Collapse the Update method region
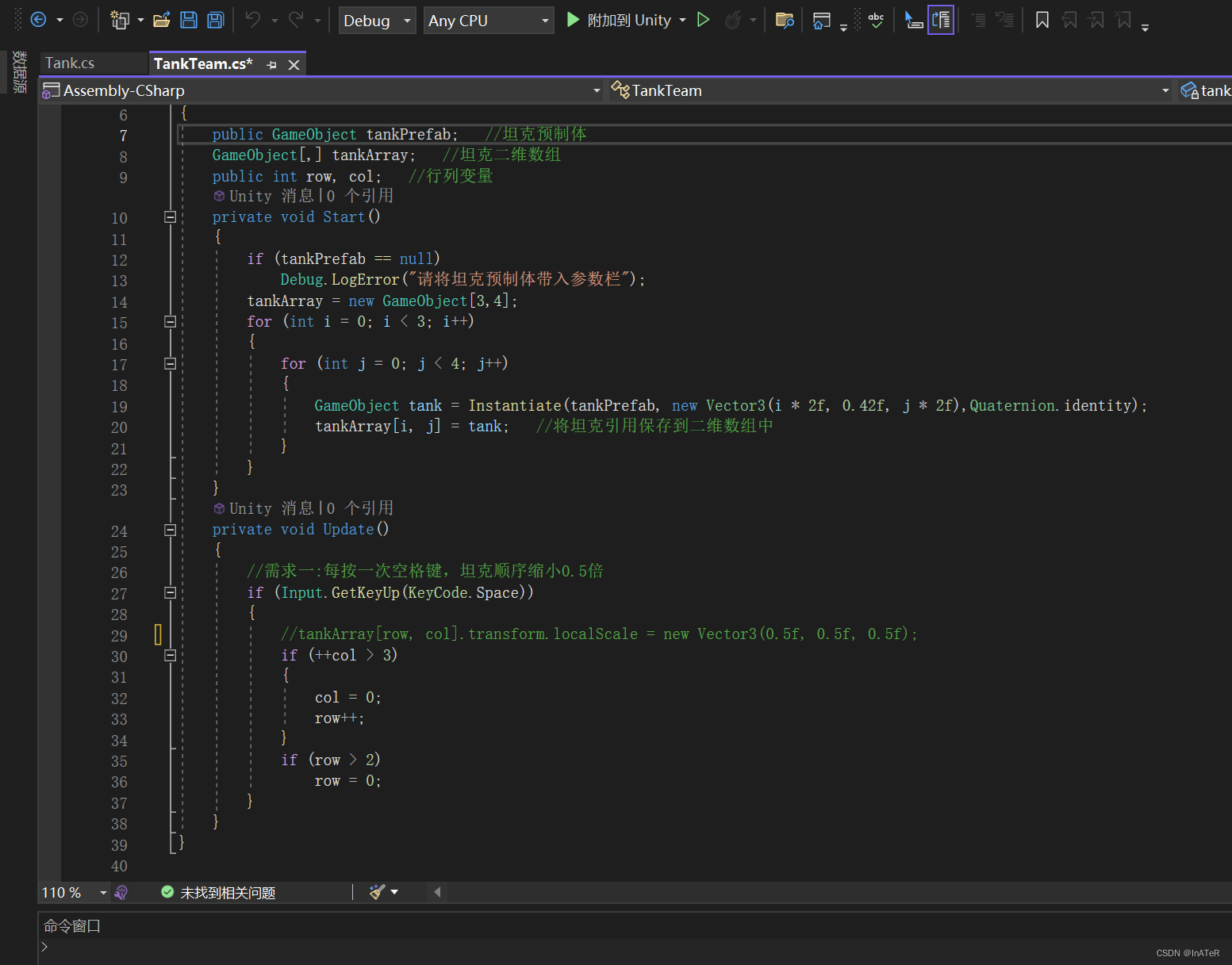The height and width of the screenshot is (965, 1232). (170, 530)
